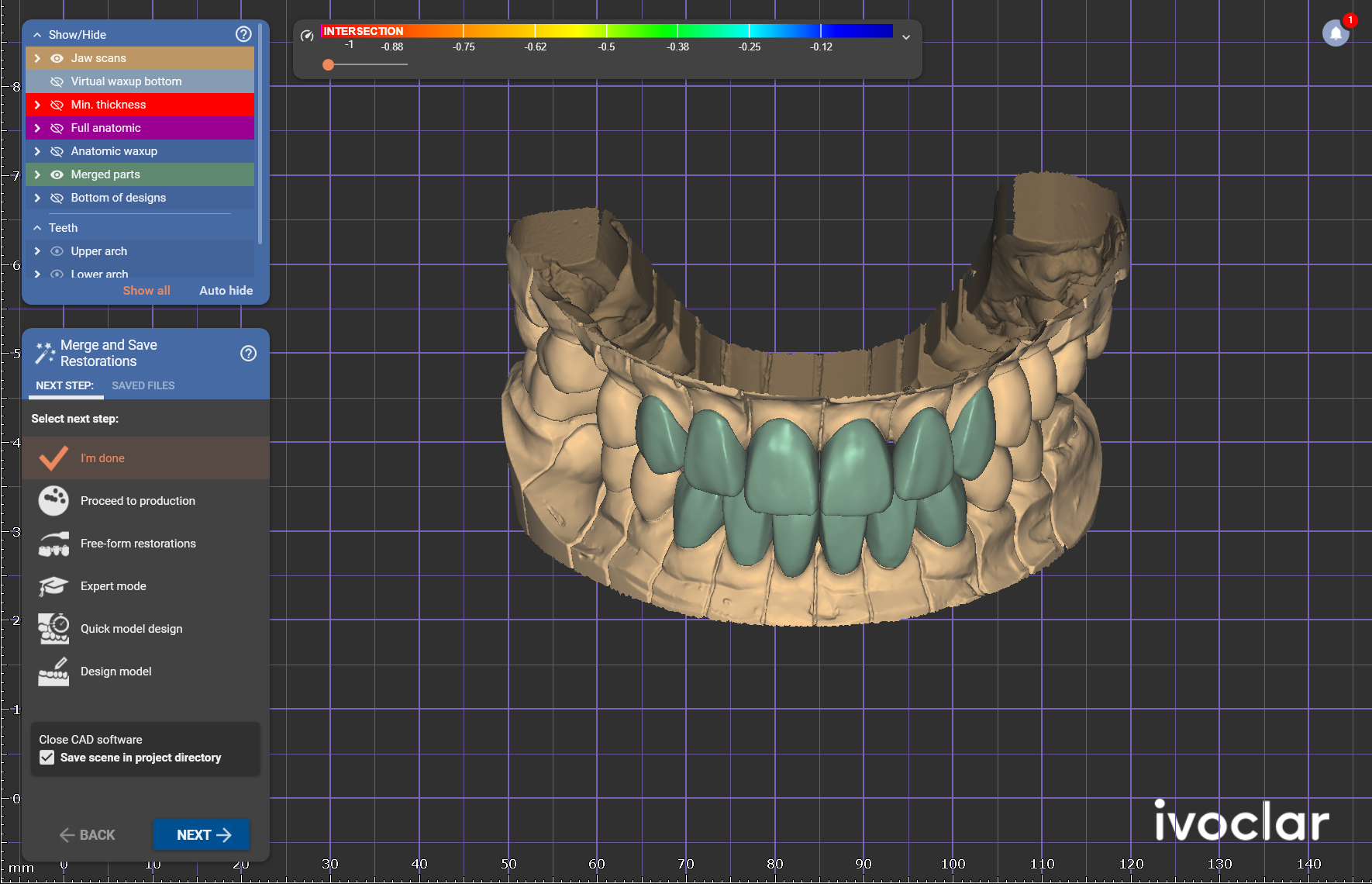
Task: Open the notification bell icon
Action: pos(1336,33)
